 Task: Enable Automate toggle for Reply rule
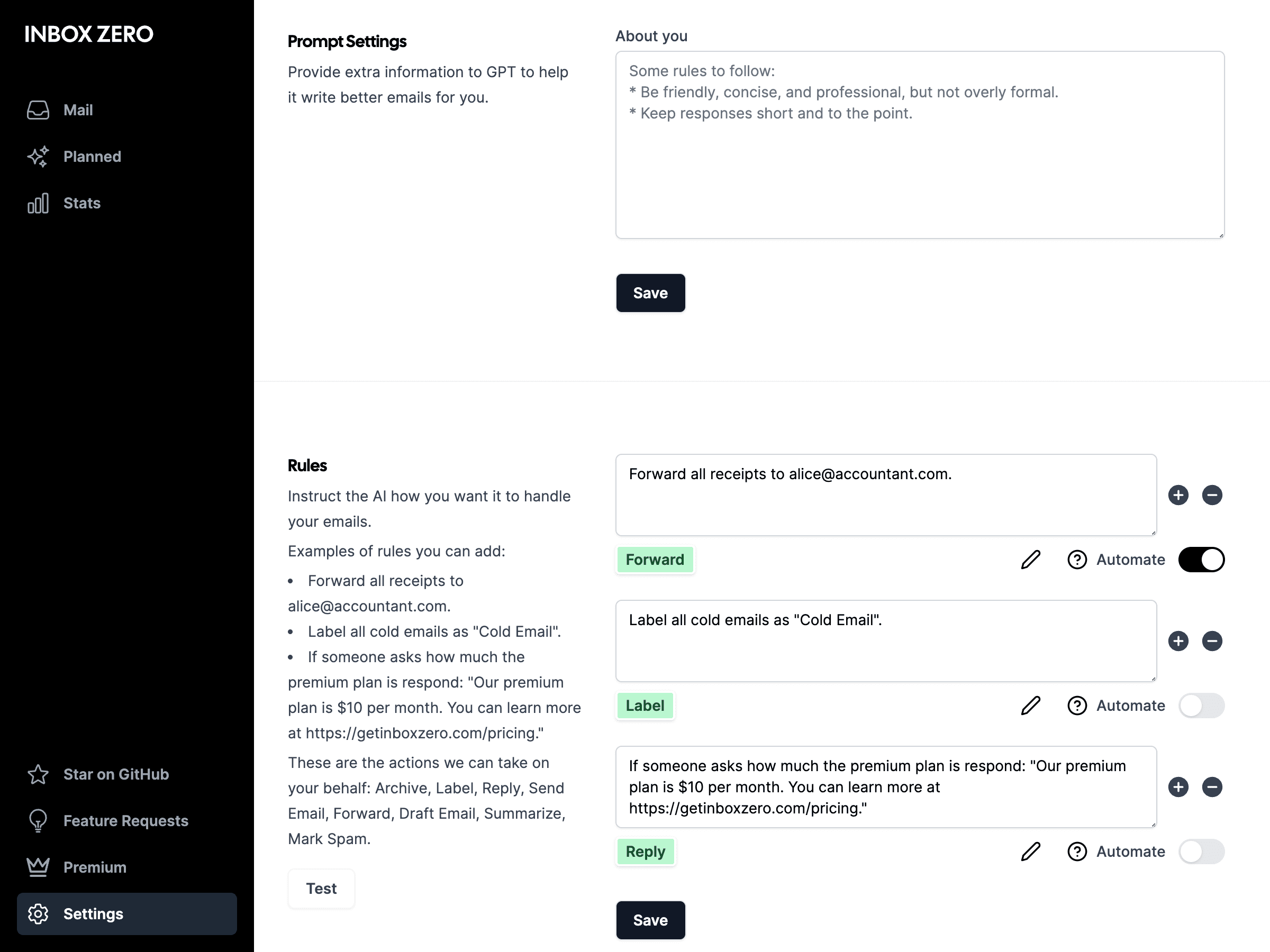(1201, 851)
